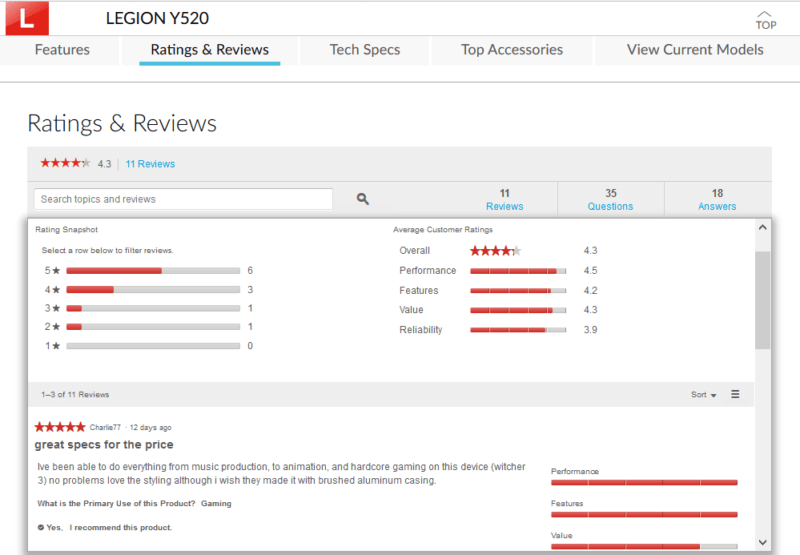
Task: Show the 35 Questions tab
Action: (x=610, y=199)
